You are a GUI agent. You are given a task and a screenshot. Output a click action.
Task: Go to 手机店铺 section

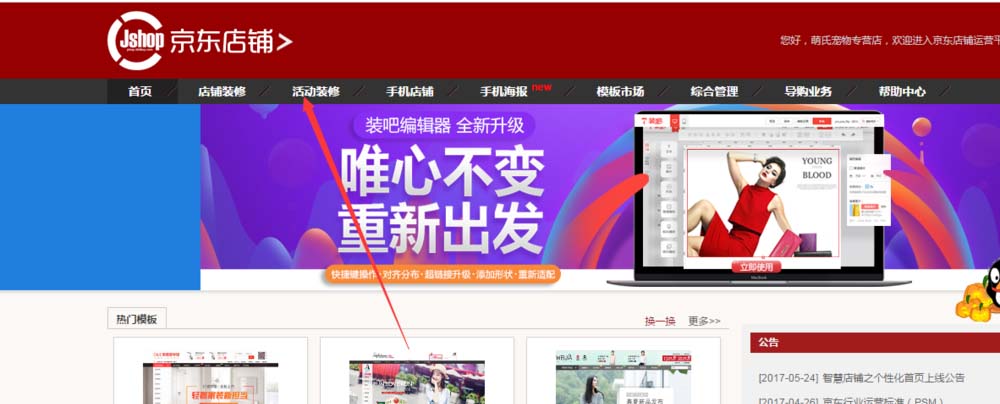tap(409, 91)
